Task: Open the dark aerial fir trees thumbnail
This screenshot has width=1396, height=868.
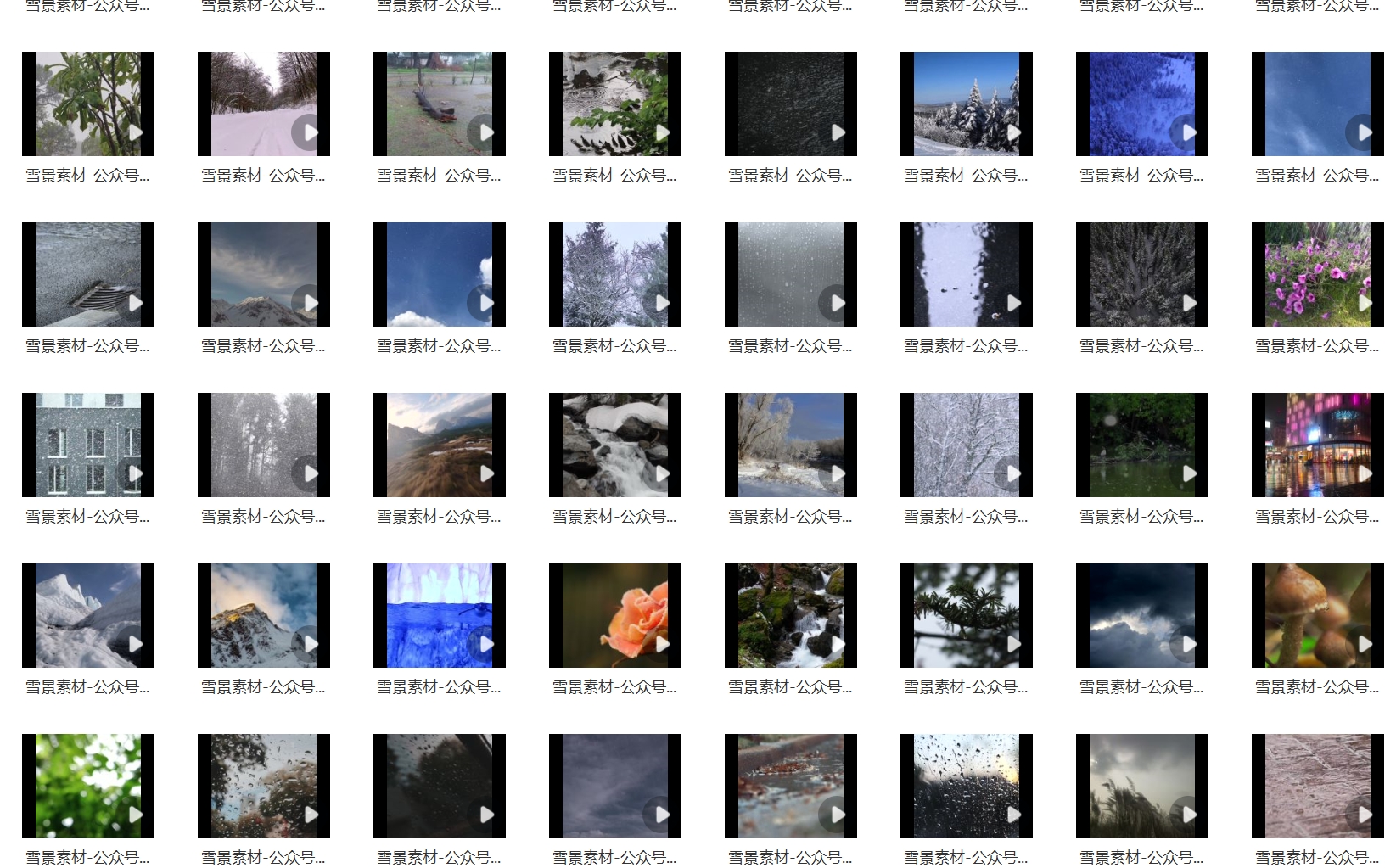Action: pyautogui.click(x=1142, y=274)
